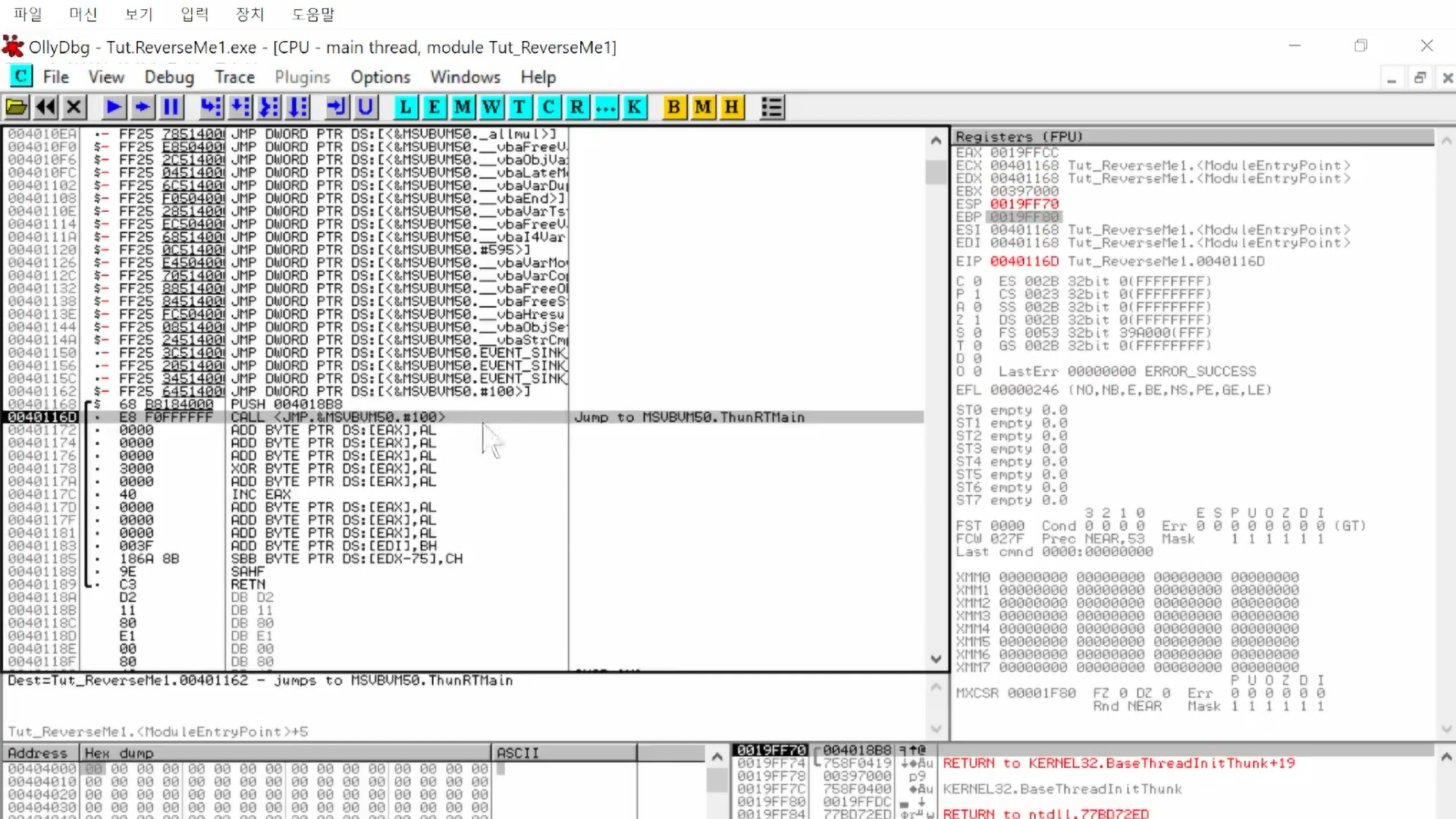1456x819 pixels.
Task: Select the highlighted CALL instruction at 0040116D
Action: (463, 417)
